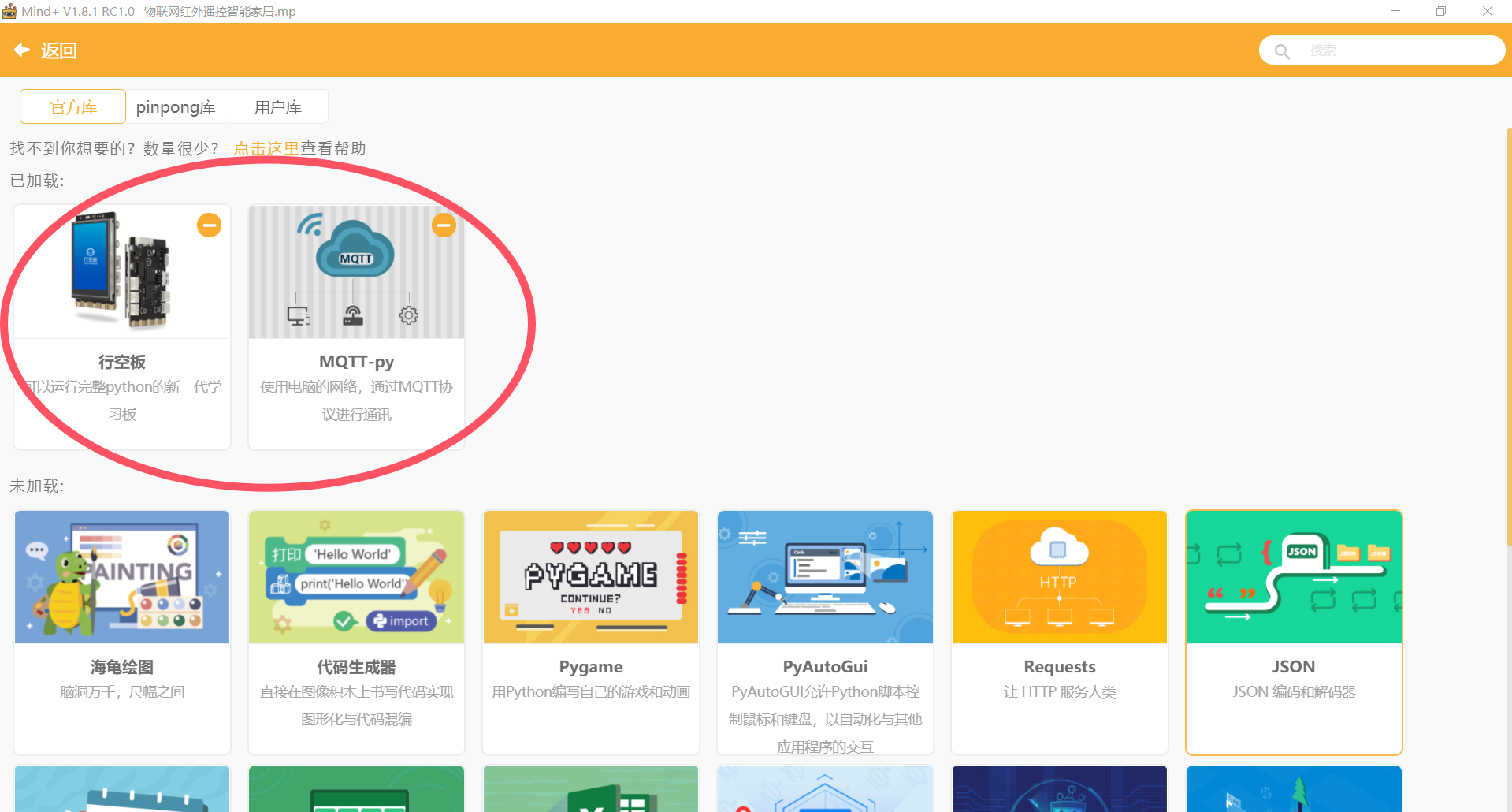The image size is (1512, 812).
Task: Click the Requests title text
Action: pyautogui.click(x=1060, y=667)
